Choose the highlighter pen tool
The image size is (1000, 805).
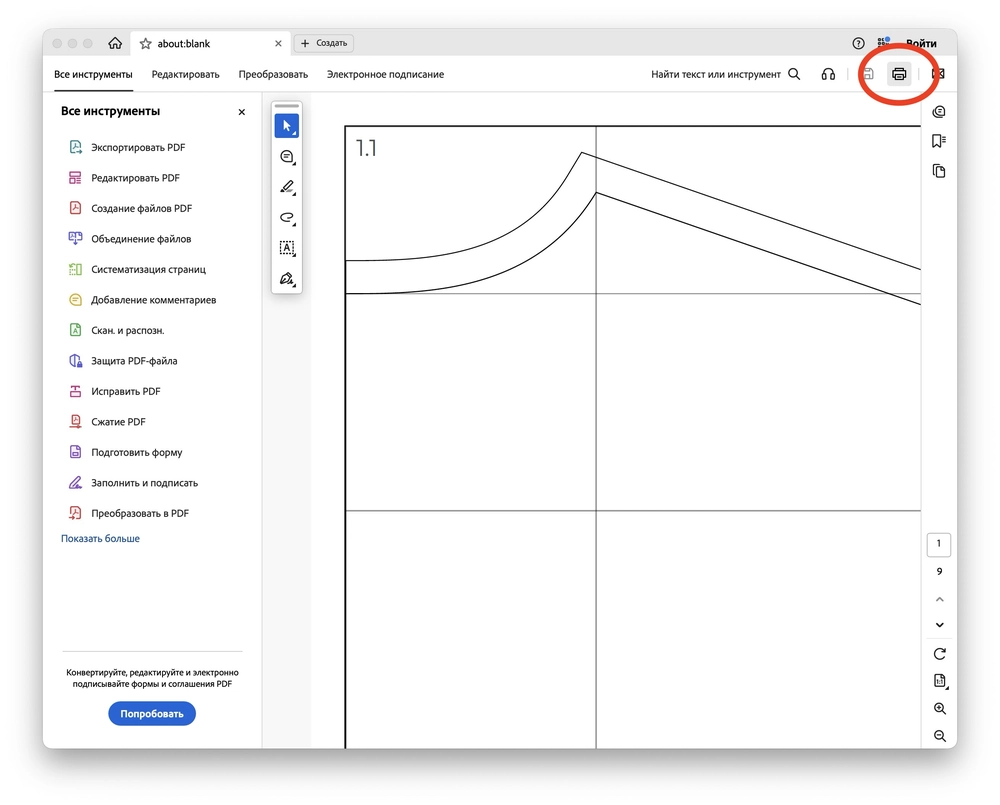287,188
